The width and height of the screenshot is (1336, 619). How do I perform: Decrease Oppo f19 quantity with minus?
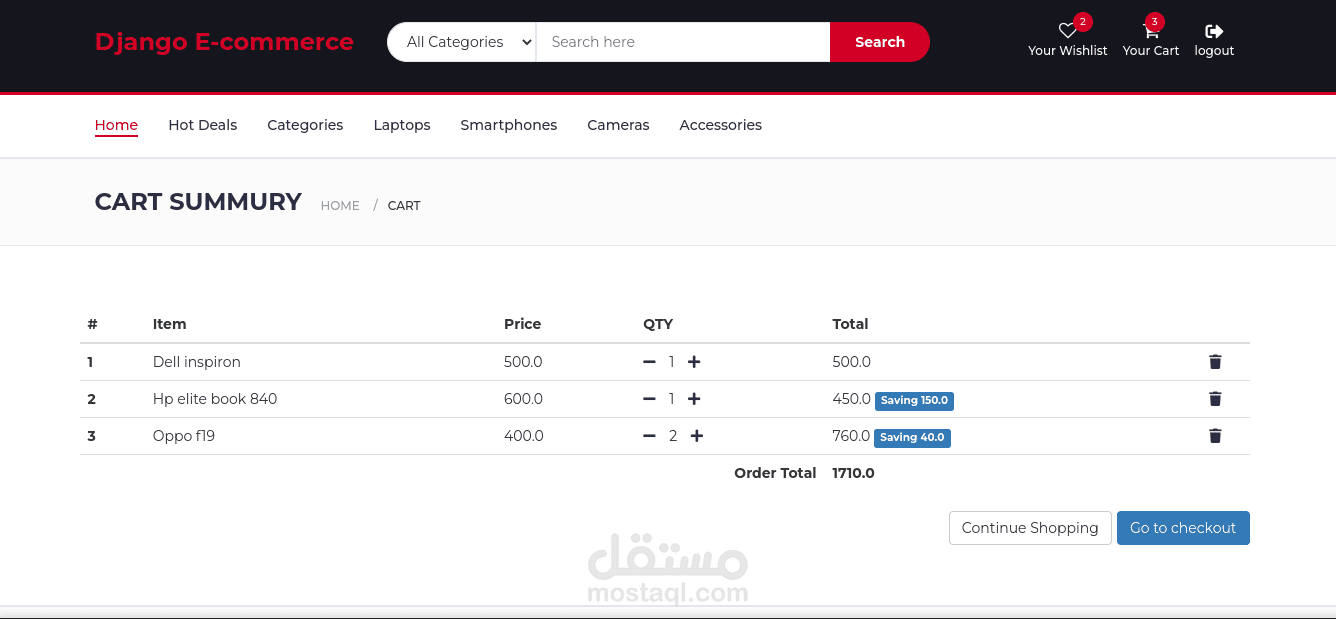click(x=649, y=436)
